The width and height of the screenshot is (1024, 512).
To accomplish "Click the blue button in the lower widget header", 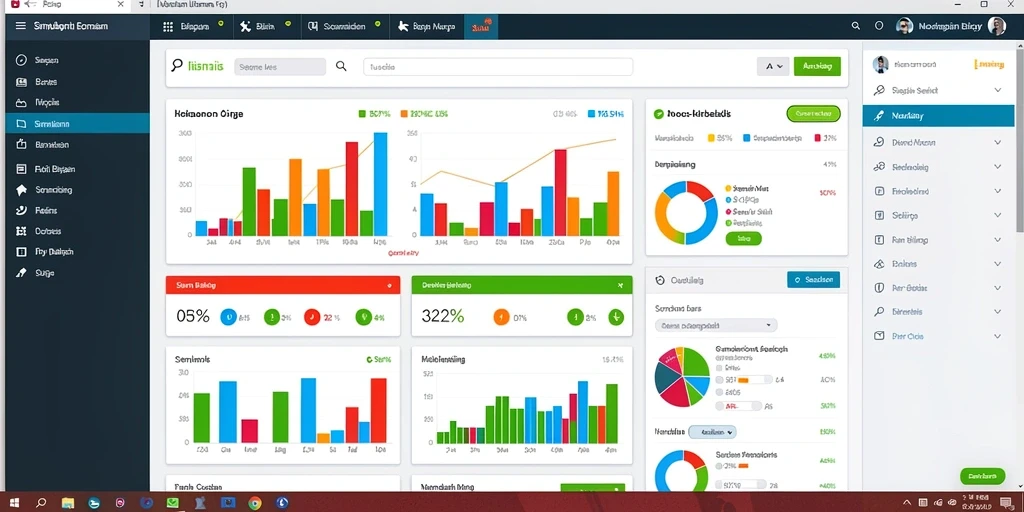I will coord(813,280).
